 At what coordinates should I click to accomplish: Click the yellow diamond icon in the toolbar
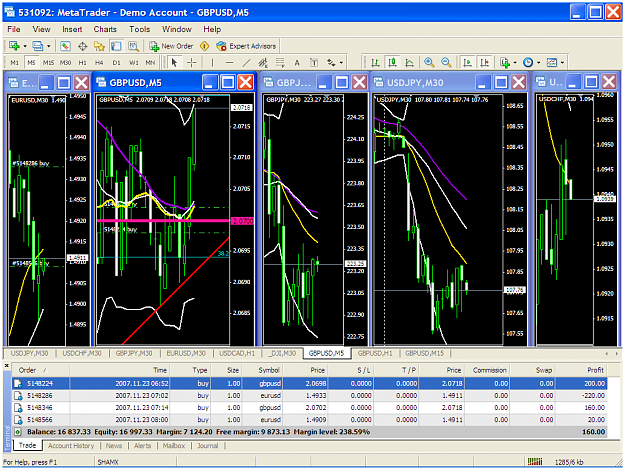coord(204,46)
